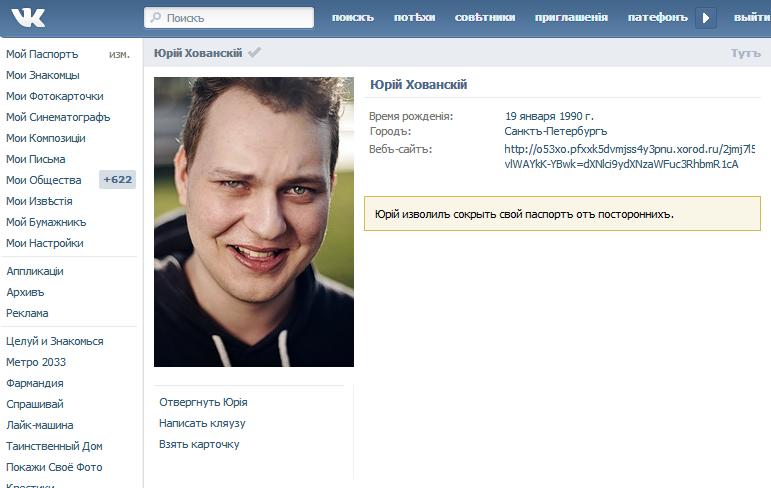Click the +622 counter next to Мои Общества
Image resolution: width=771 pixels, height=488 pixels.
[x=117, y=180]
